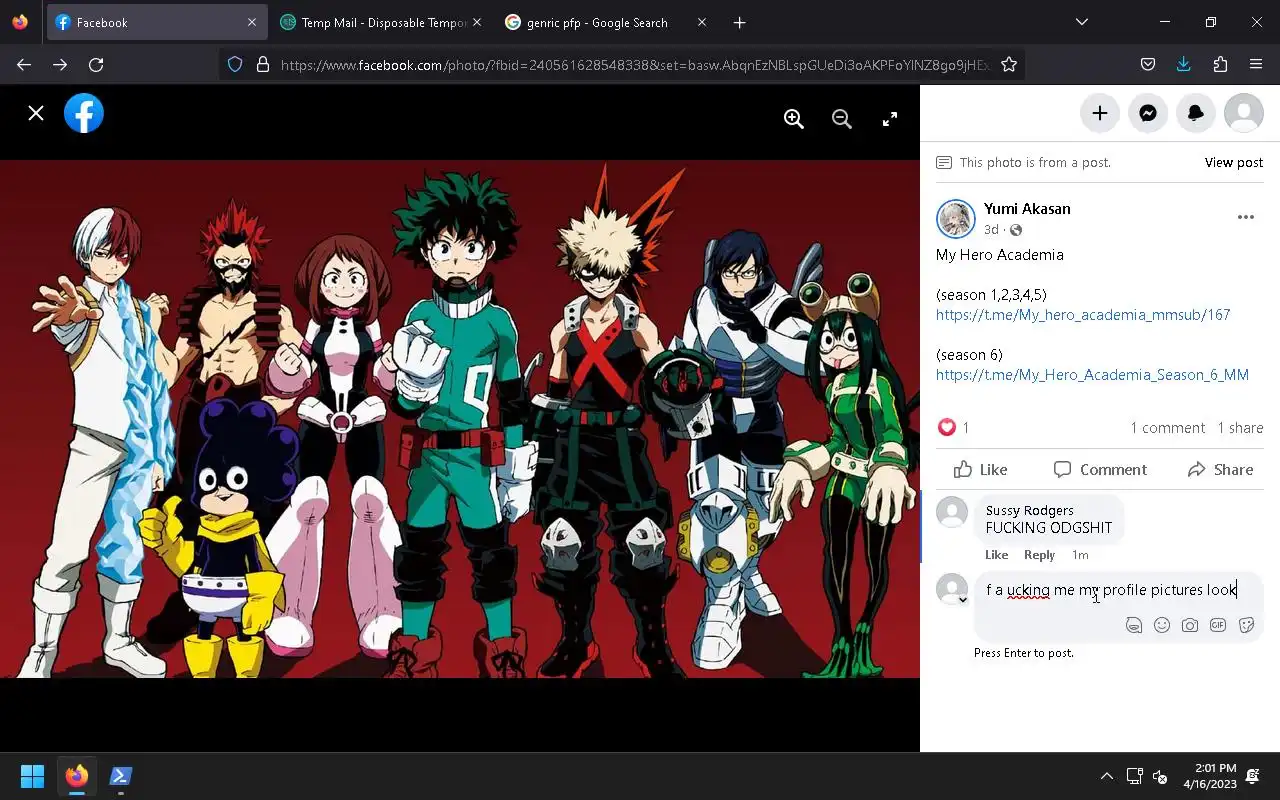The height and width of the screenshot is (800, 1280).
Task: Insert an avatar sticker in comment
Action: (1134, 625)
